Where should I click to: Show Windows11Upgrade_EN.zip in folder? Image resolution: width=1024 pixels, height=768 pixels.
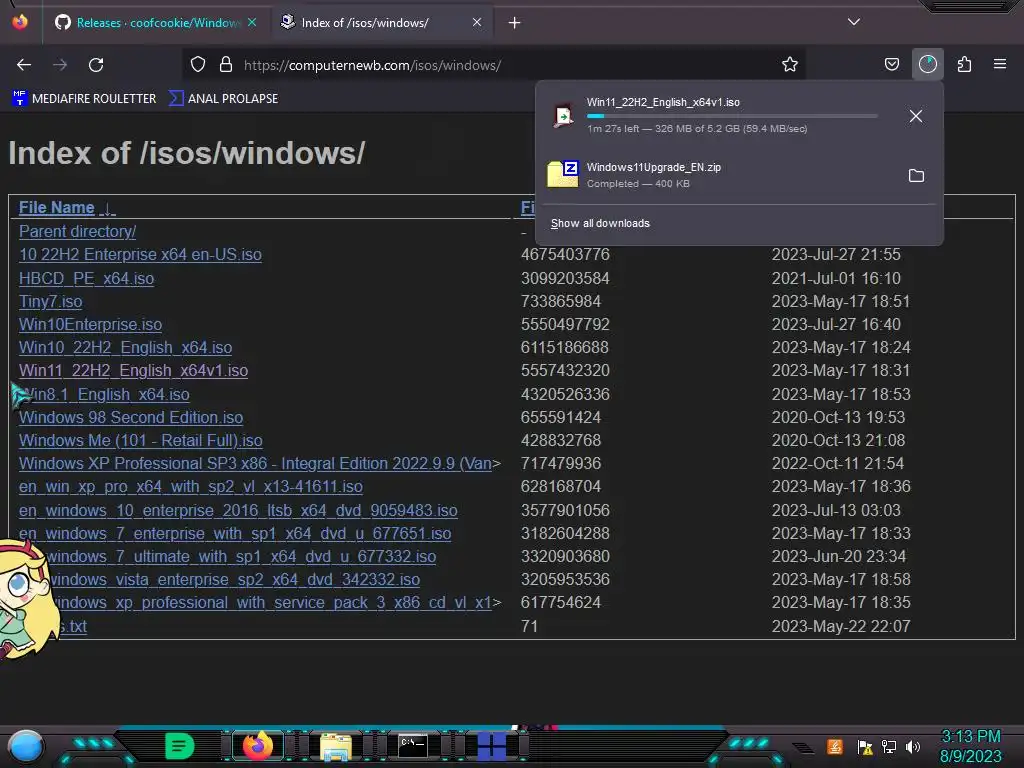click(916, 176)
